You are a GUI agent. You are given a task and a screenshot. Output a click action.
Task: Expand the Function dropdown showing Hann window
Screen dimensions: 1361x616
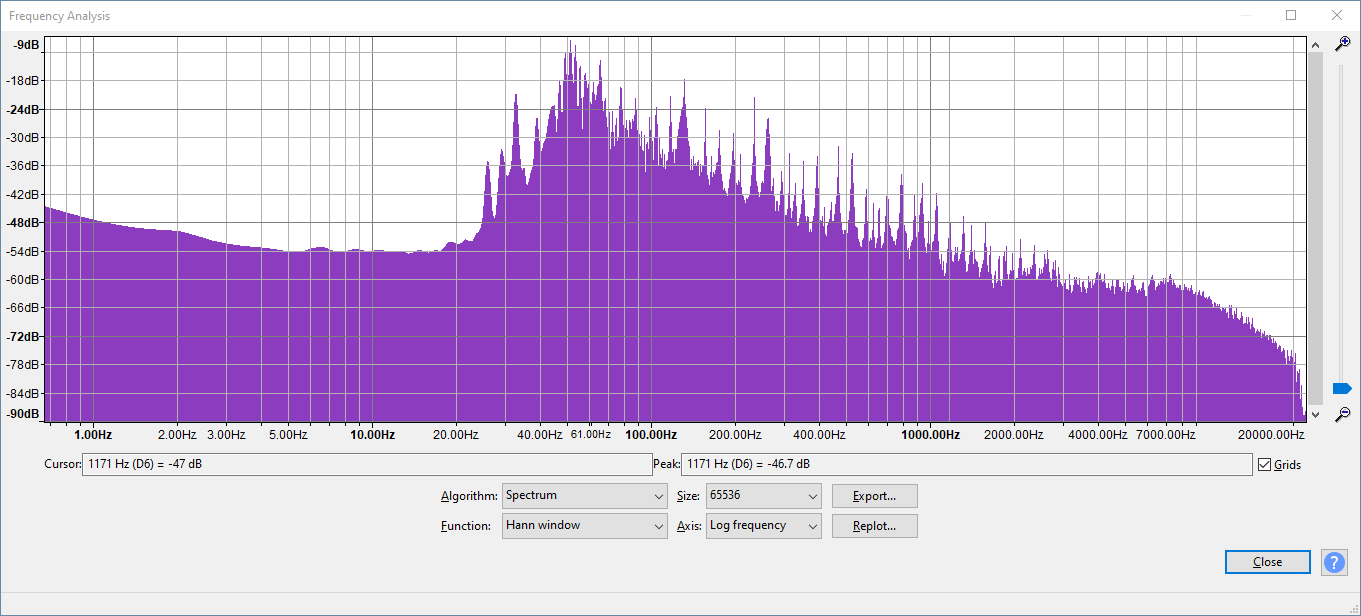[x=584, y=526]
